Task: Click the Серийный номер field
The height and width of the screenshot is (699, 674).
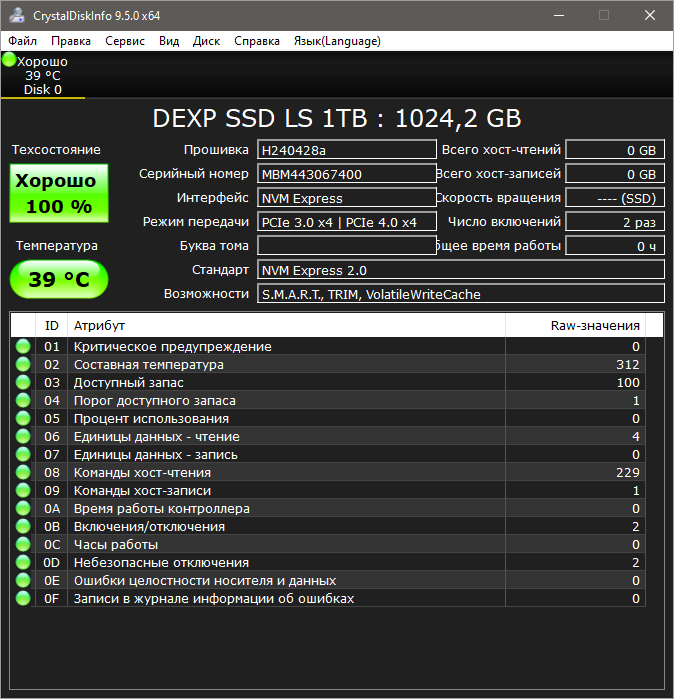Action: 346,174
